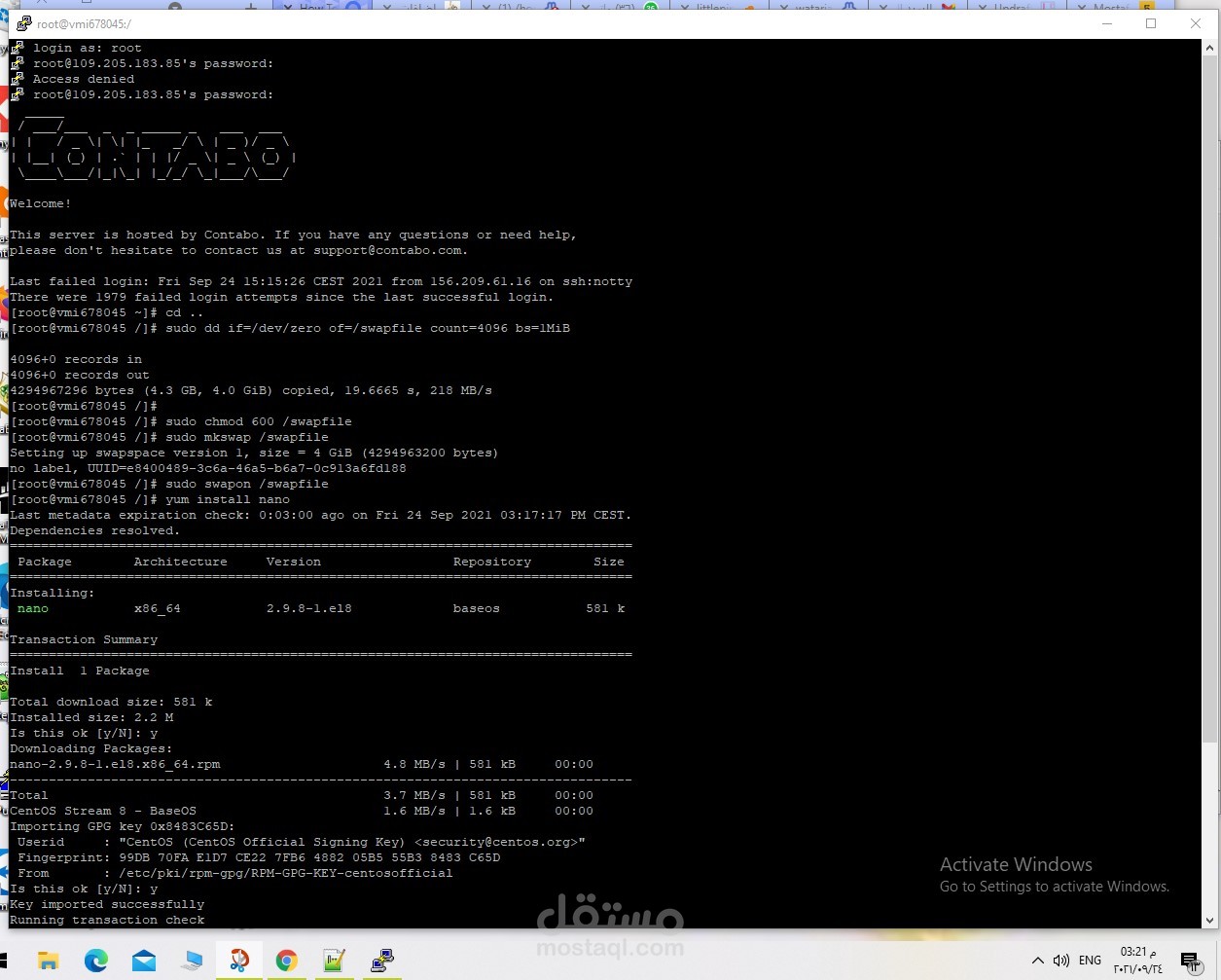Click the 'Install 1 Package' line
Viewport: 1221px width, 980px height.
click(80, 671)
